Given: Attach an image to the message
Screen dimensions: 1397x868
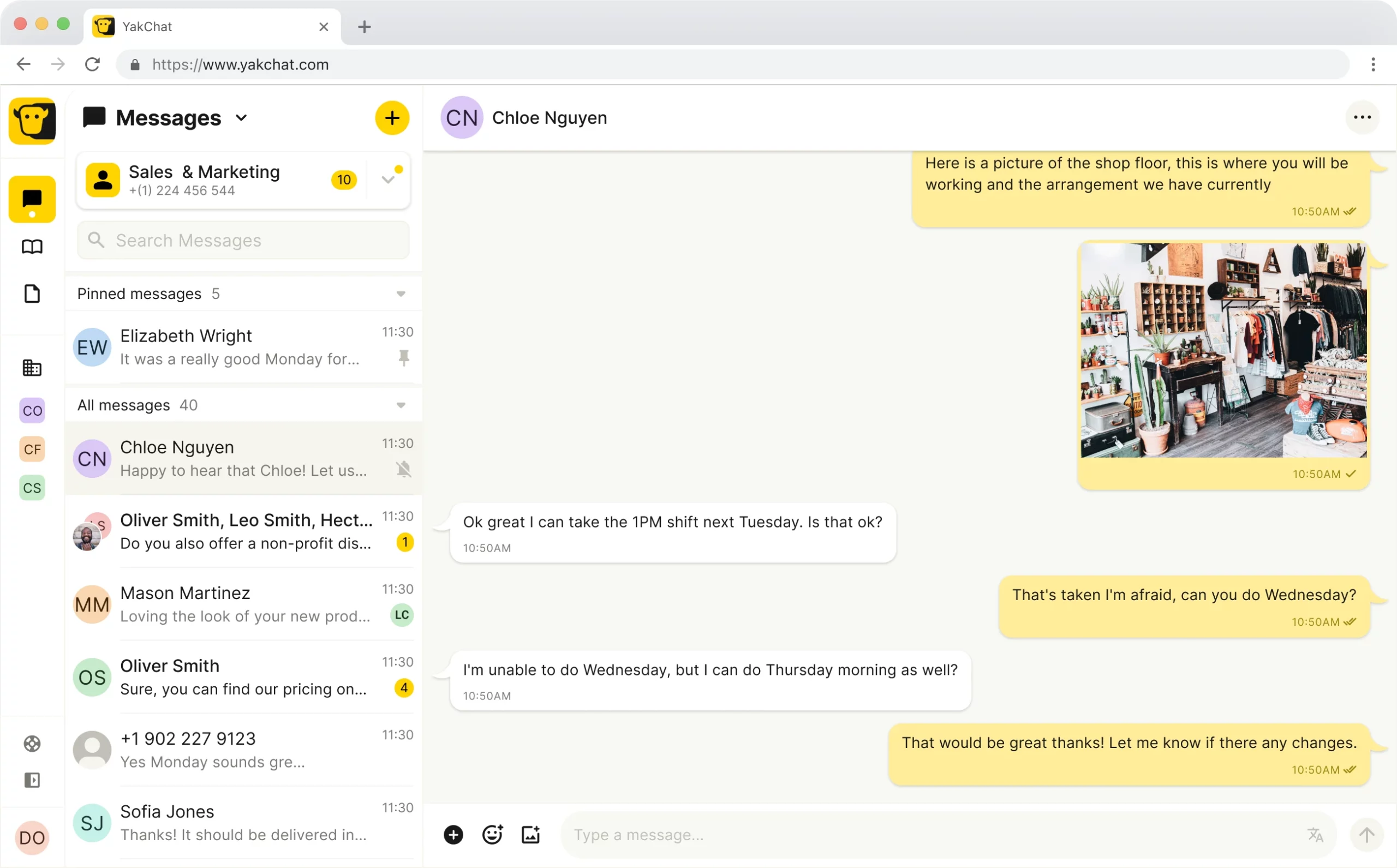Looking at the screenshot, I should click(530, 834).
